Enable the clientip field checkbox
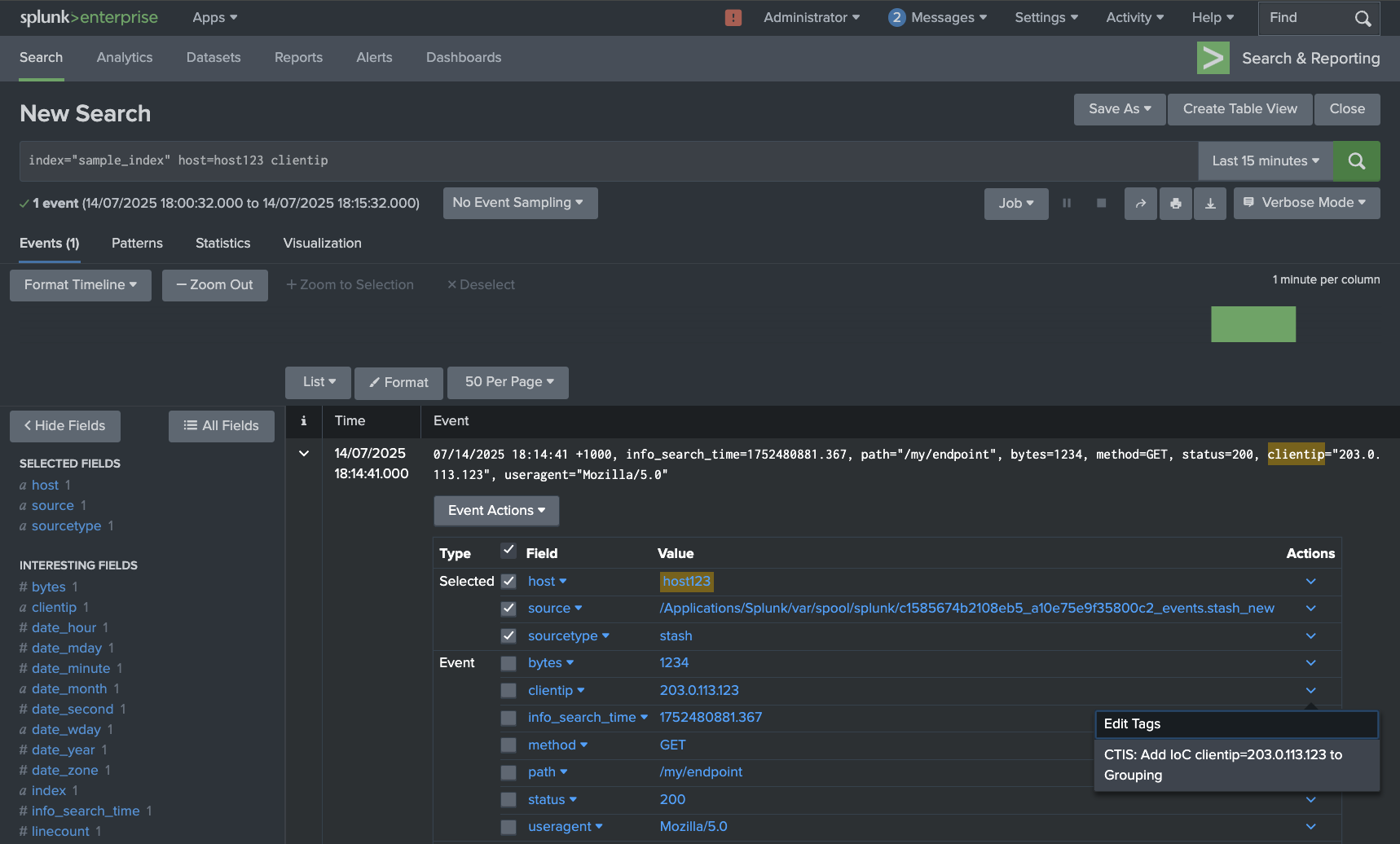Image resolution: width=1400 pixels, height=844 pixels. point(508,691)
